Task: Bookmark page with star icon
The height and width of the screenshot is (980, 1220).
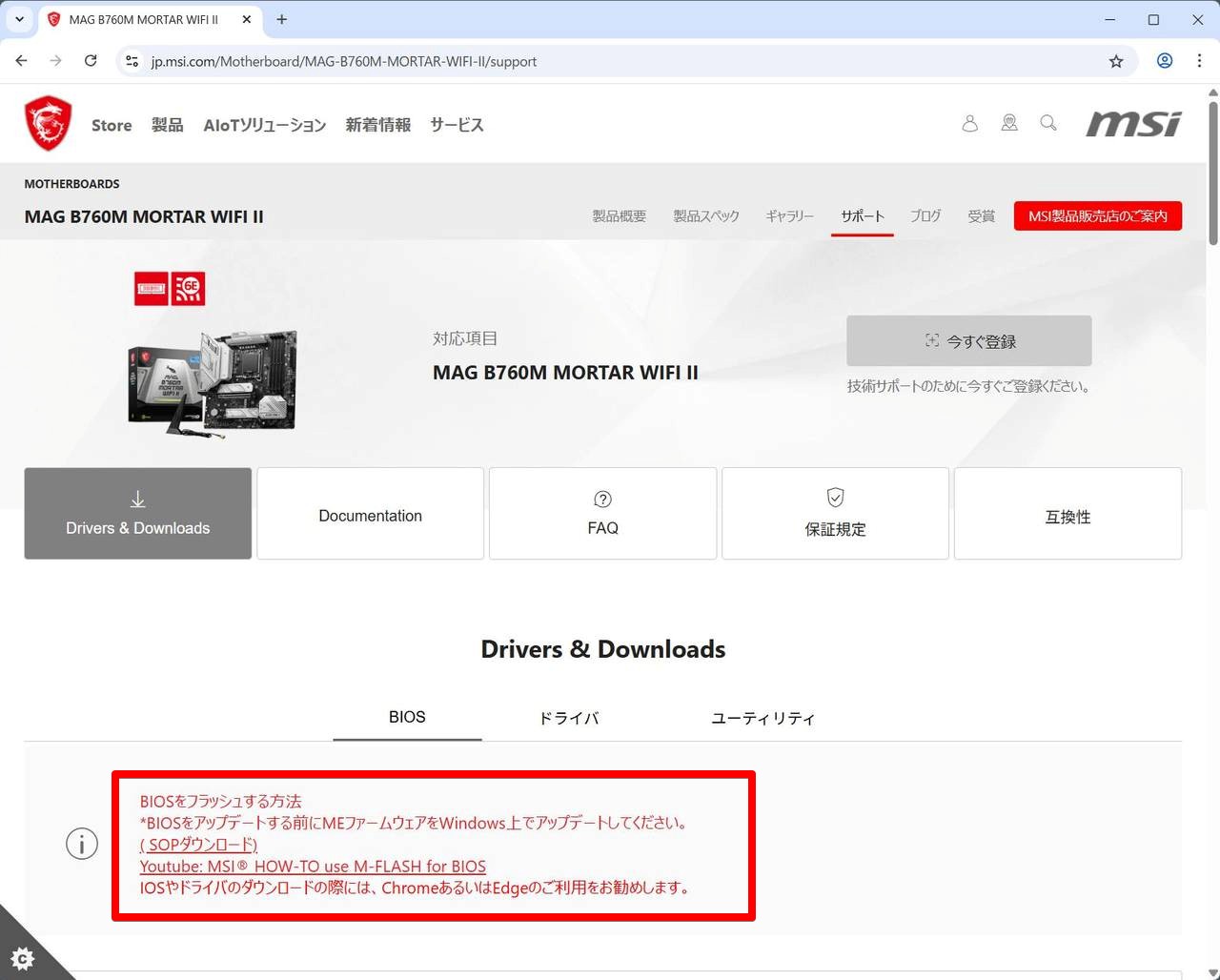Action: tap(1116, 61)
